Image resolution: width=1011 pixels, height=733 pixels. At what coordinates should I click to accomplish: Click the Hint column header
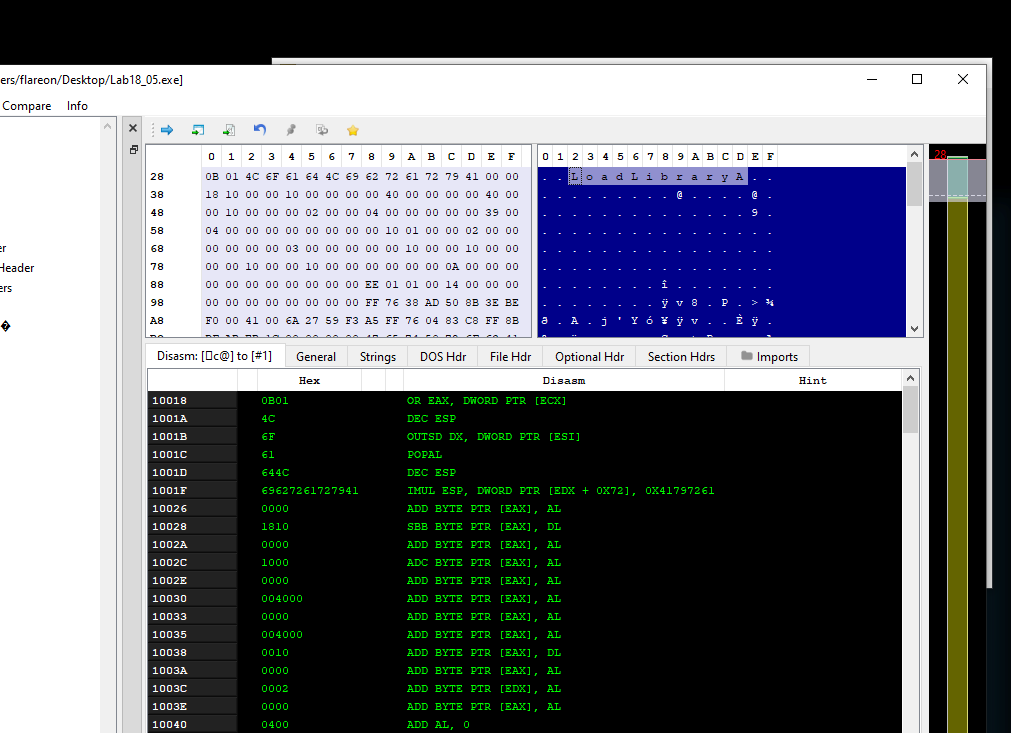click(812, 380)
